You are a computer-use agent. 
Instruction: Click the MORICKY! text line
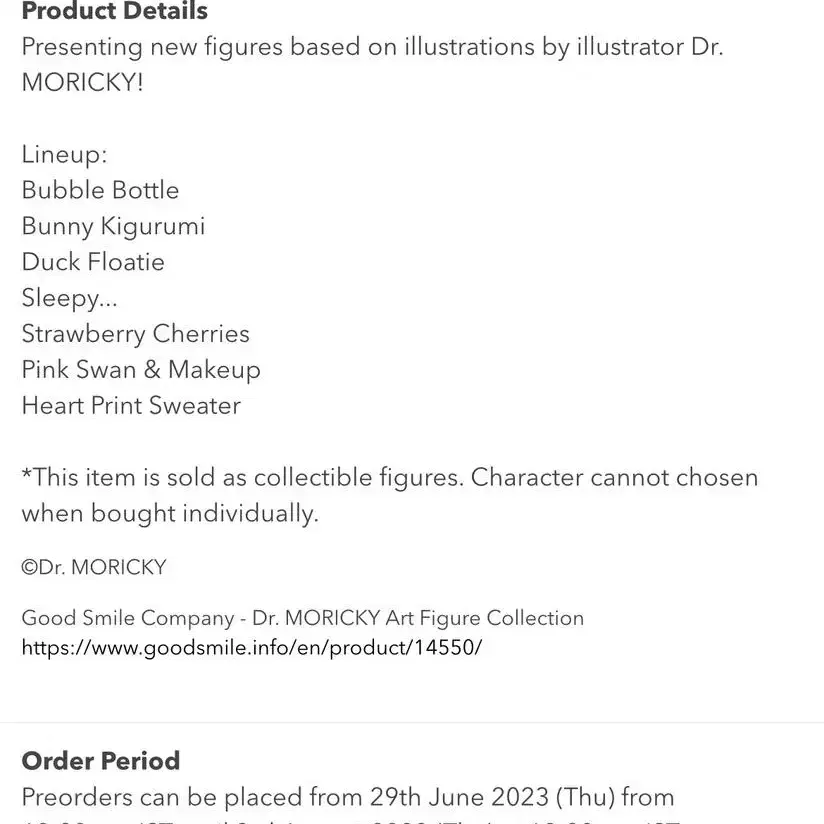pos(83,82)
